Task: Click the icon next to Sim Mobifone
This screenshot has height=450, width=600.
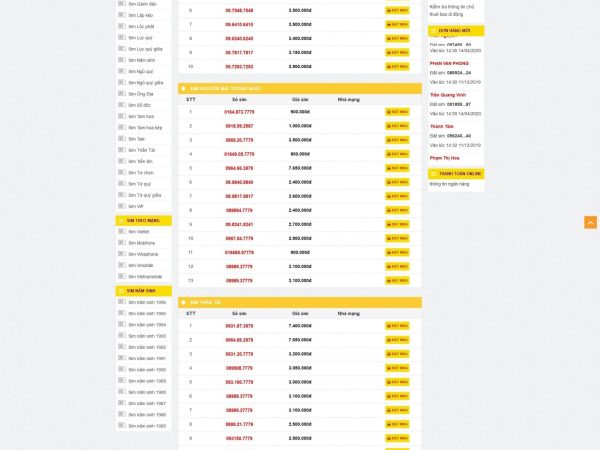Action: 121,243
